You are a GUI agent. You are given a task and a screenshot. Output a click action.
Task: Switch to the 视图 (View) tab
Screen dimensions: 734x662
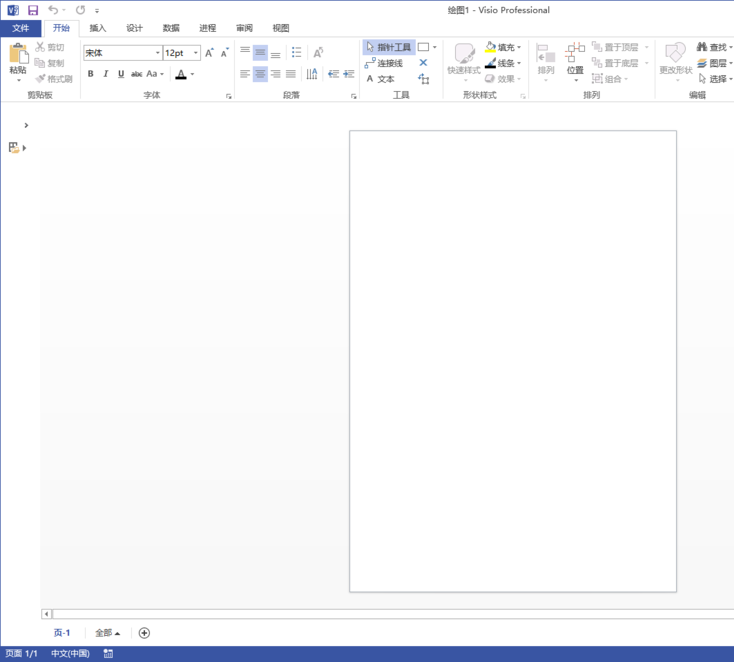coord(280,28)
